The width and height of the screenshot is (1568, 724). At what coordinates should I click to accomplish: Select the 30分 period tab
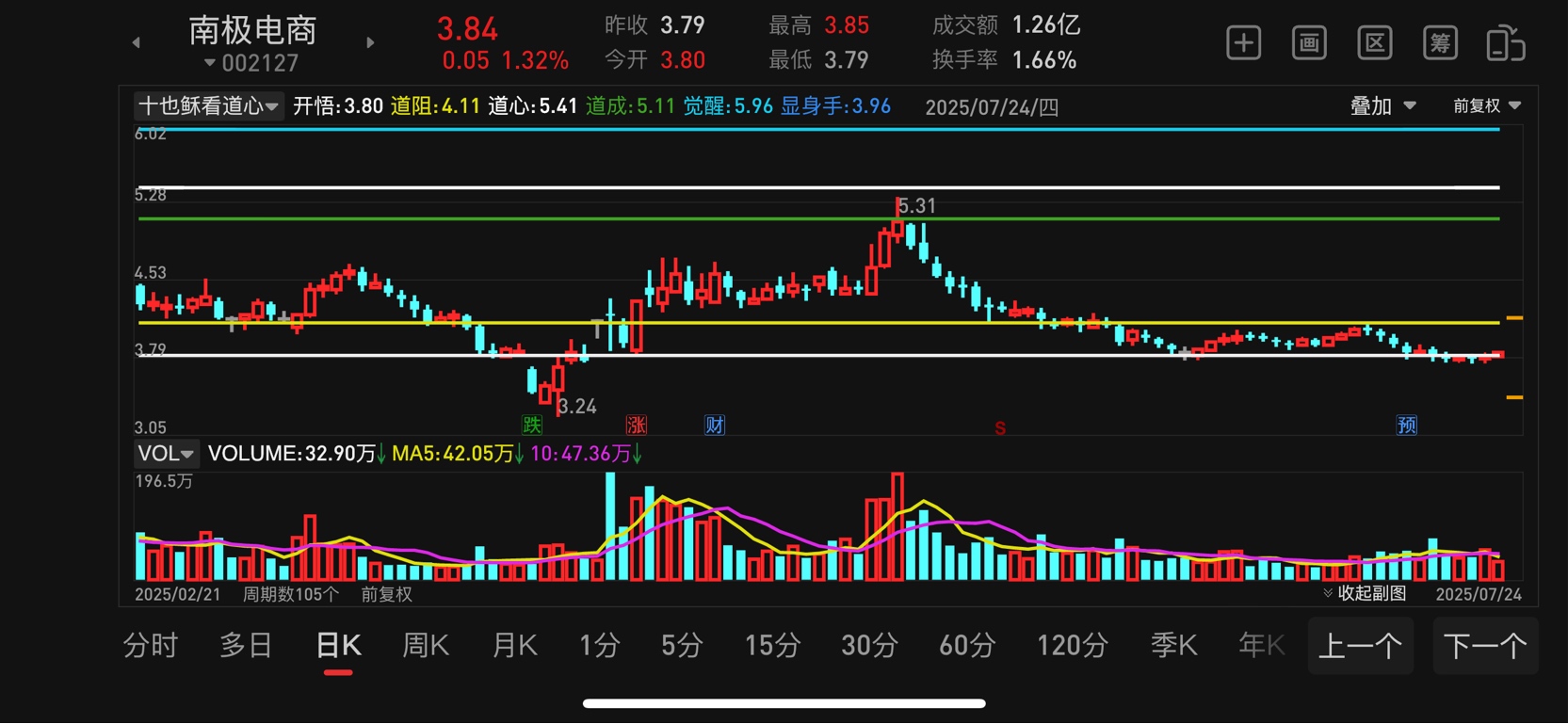[x=869, y=646]
